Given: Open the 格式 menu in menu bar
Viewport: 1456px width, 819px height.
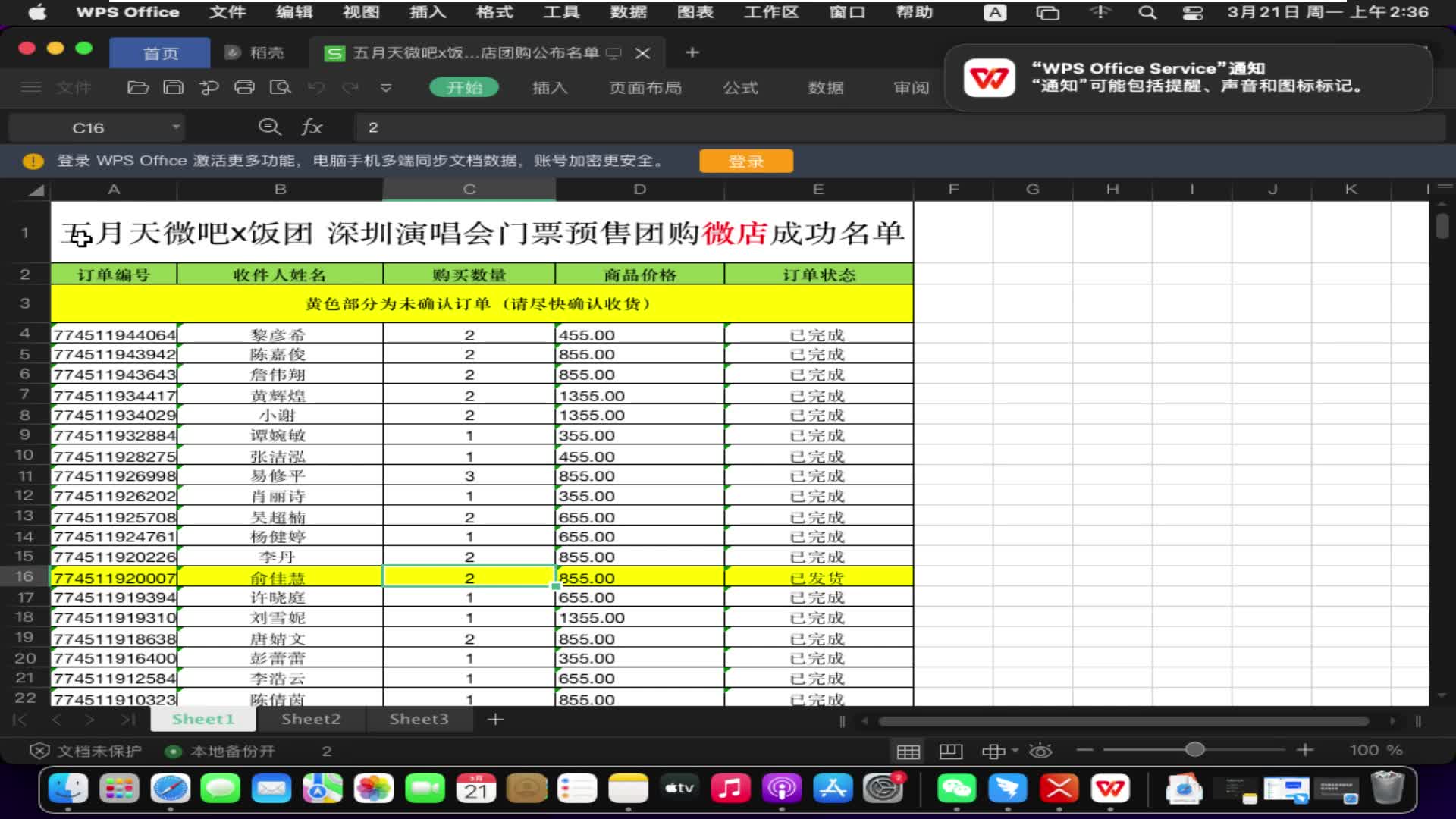Looking at the screenshot, I should pos(494,12).
